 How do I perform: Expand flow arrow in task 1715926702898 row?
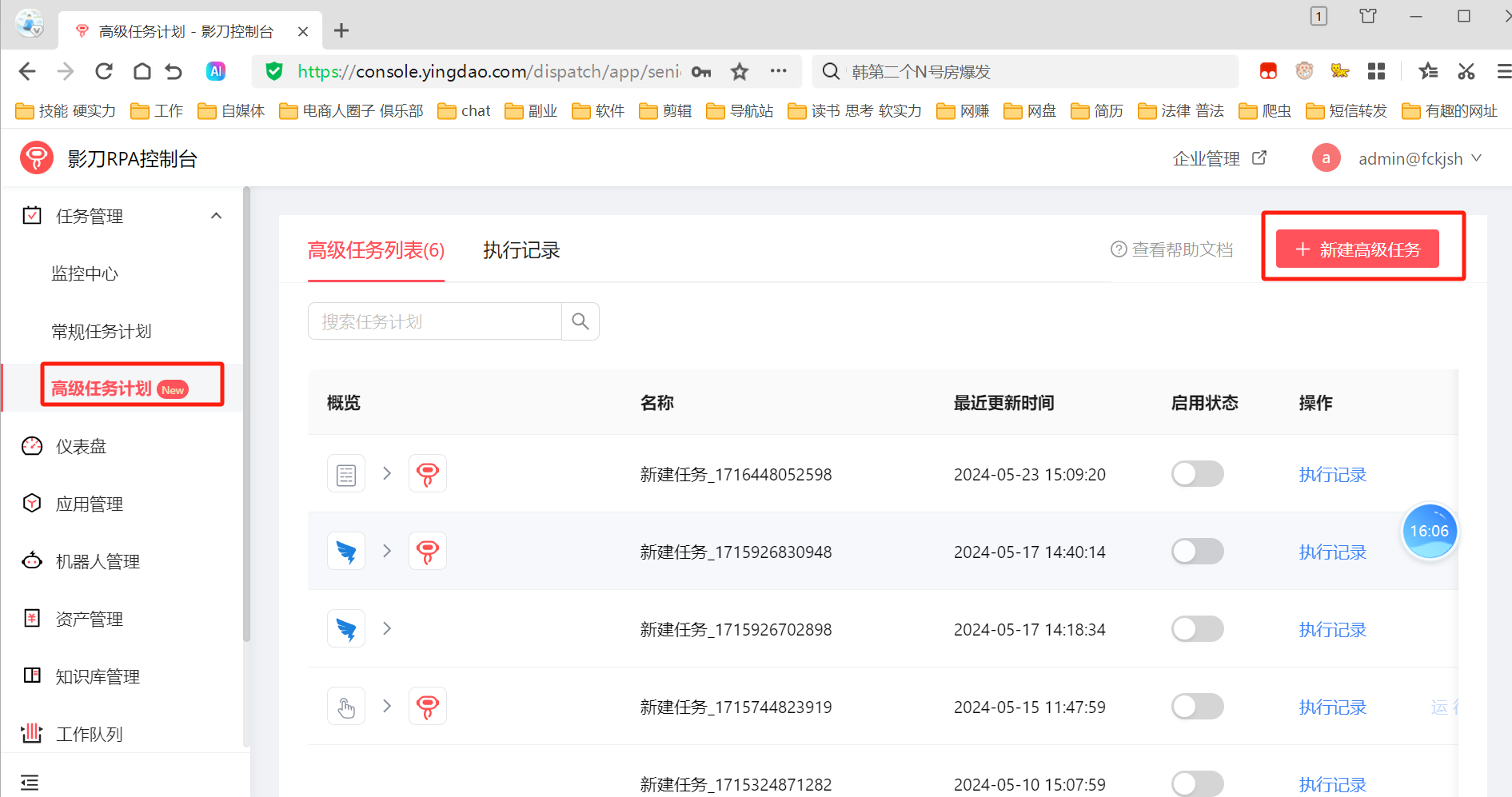(x=387, y=628)
